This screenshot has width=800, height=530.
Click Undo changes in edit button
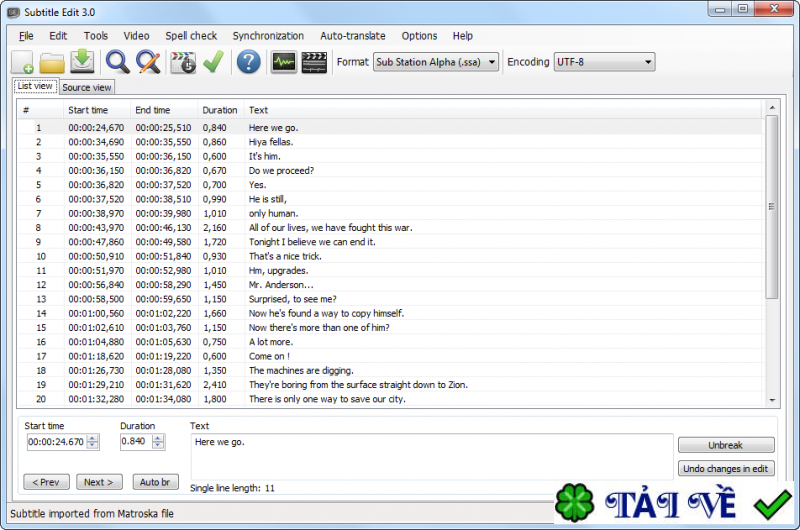(x=726, y=468)
